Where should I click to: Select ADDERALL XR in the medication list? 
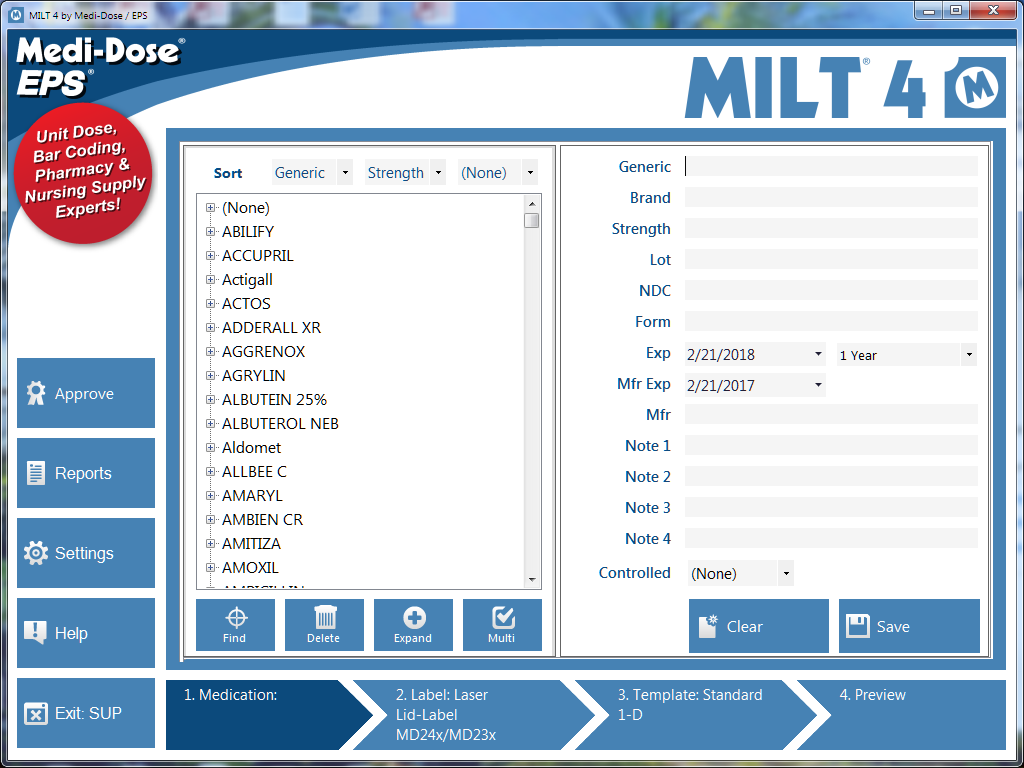(272, 328)
